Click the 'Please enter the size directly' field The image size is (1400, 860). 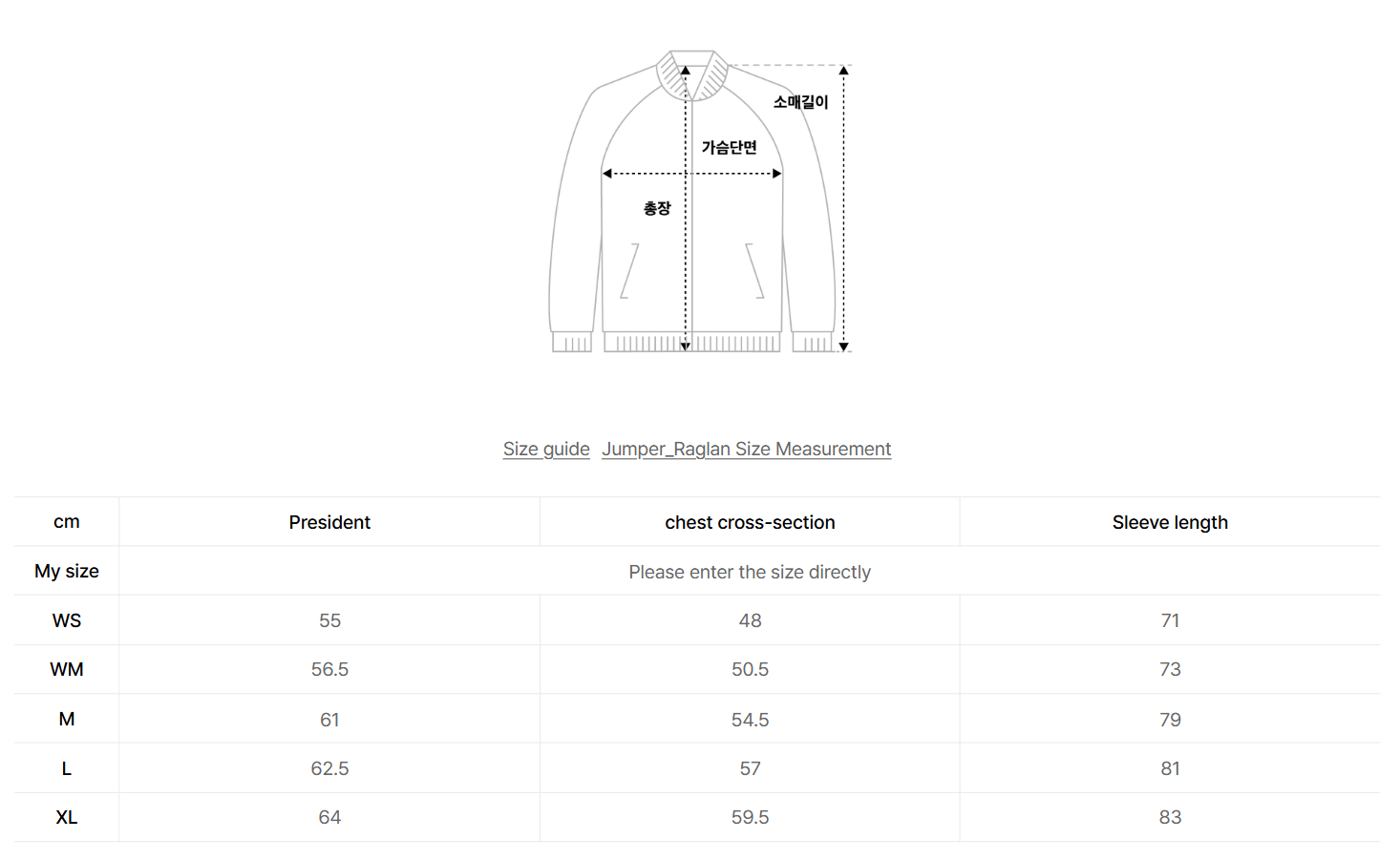750,572
